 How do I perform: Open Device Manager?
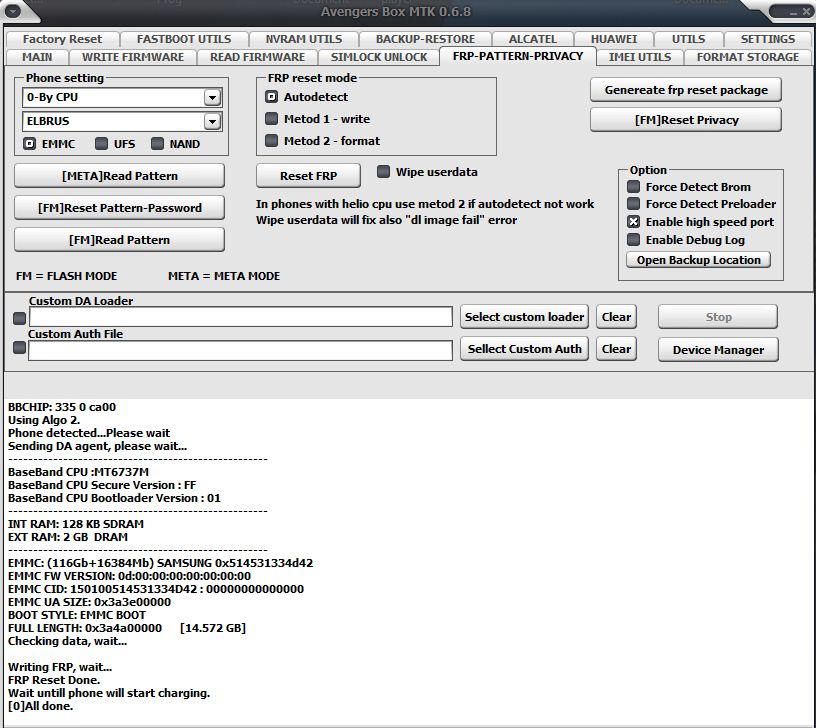tap(718, 350)
